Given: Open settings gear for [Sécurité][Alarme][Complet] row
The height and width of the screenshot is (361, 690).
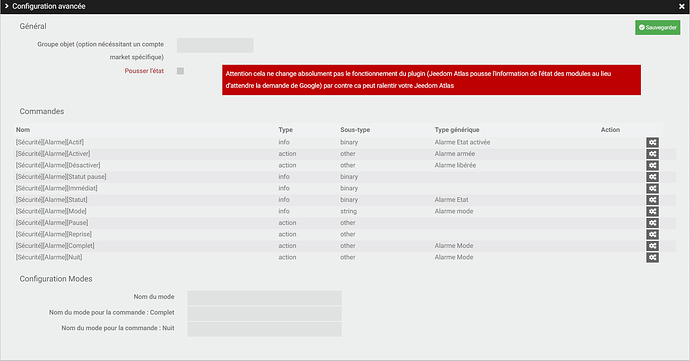Looking at the screenshot, I should [652, 246].
